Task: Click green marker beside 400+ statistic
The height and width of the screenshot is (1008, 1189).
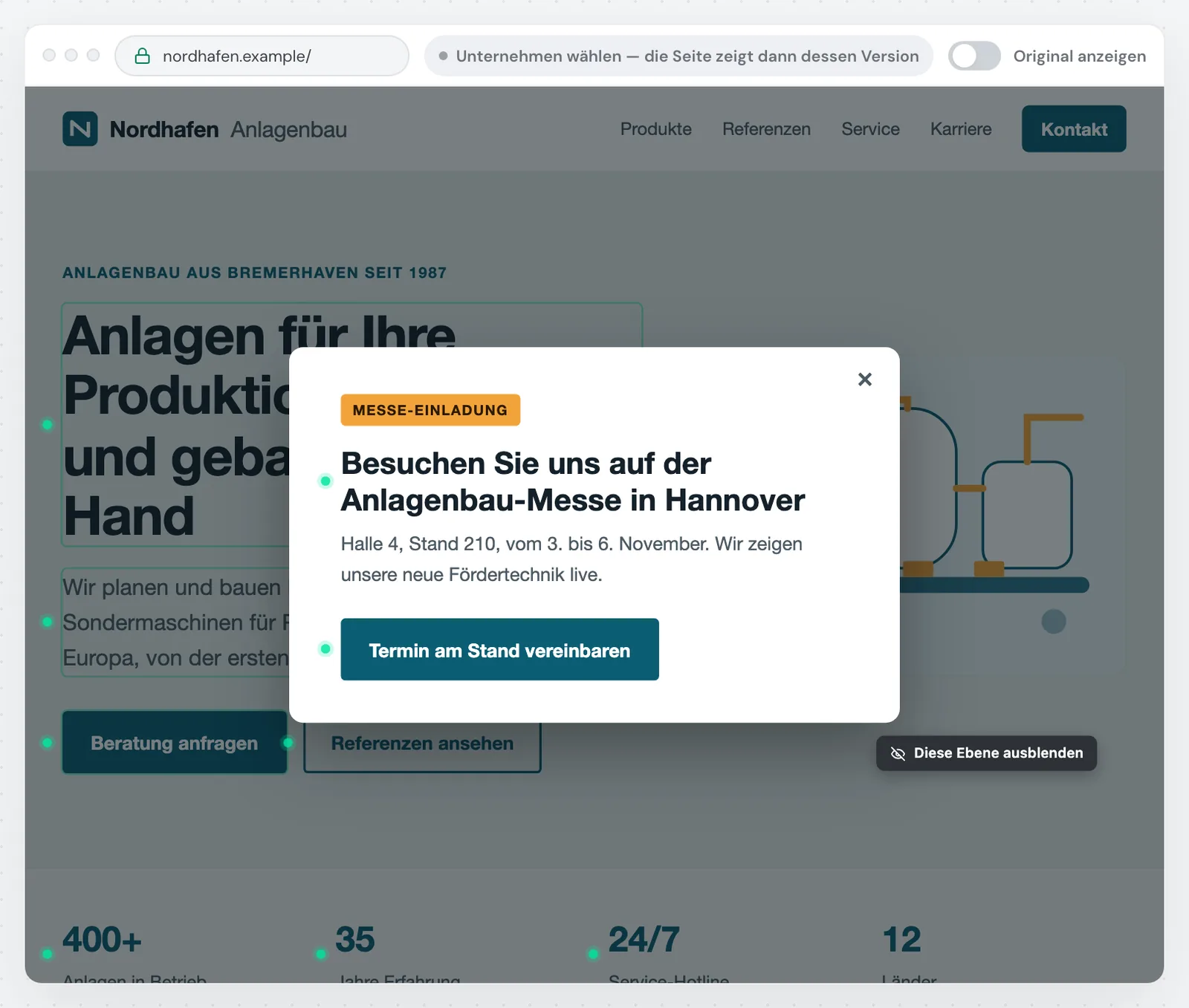Action: 48,954
